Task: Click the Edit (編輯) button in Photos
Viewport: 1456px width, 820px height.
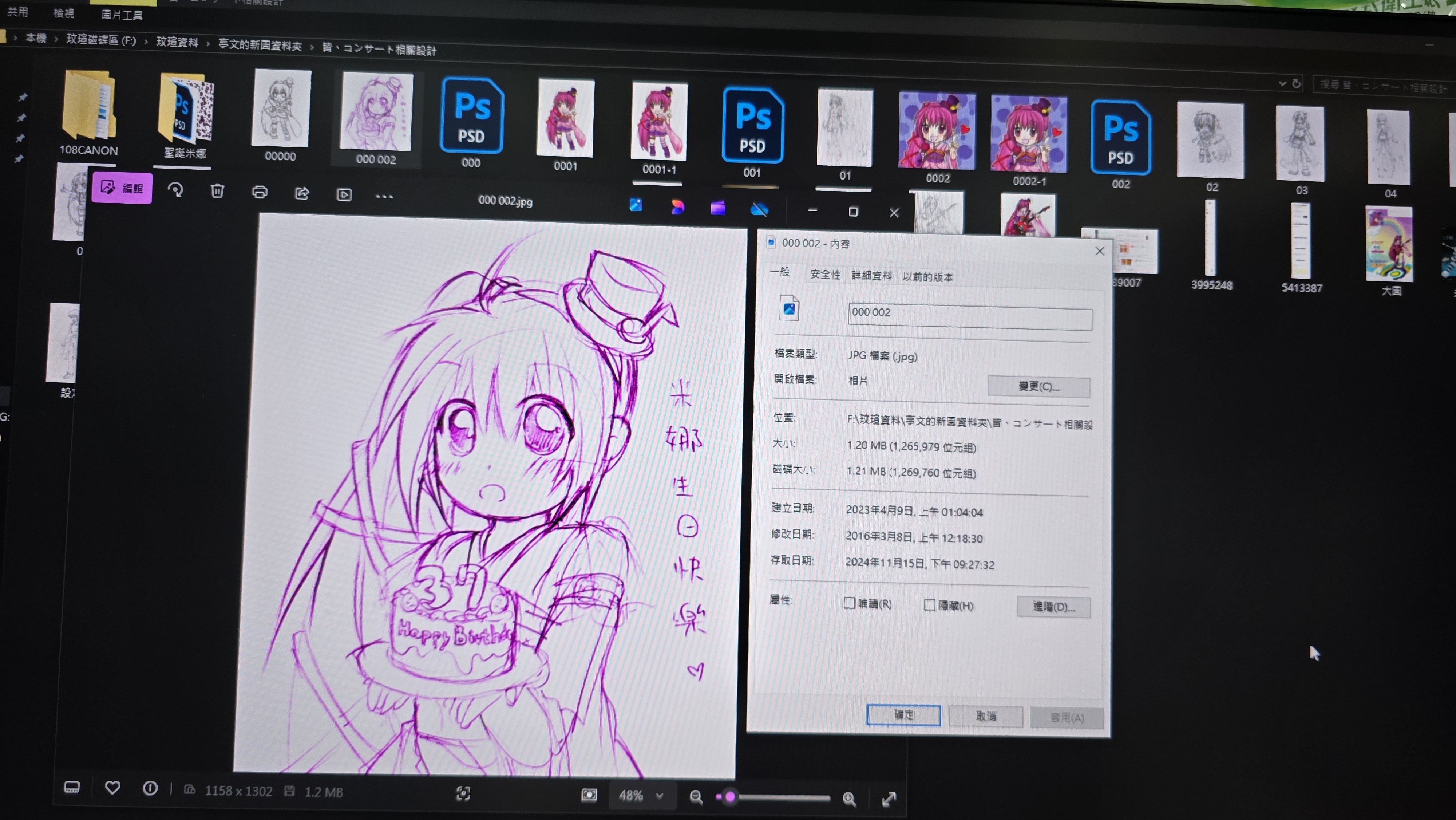Action: pyautogui.click(x=122, y=188)
